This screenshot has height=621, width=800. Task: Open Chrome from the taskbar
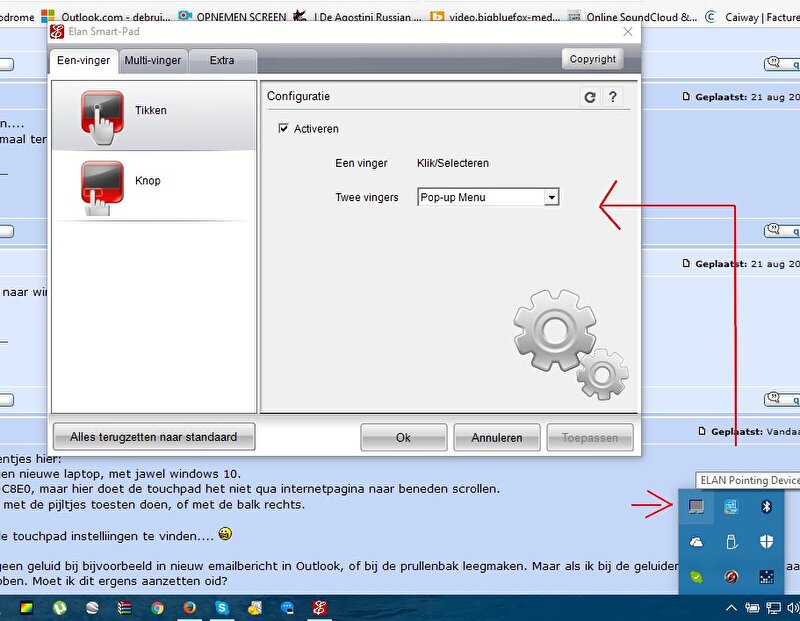pos(157,607)
